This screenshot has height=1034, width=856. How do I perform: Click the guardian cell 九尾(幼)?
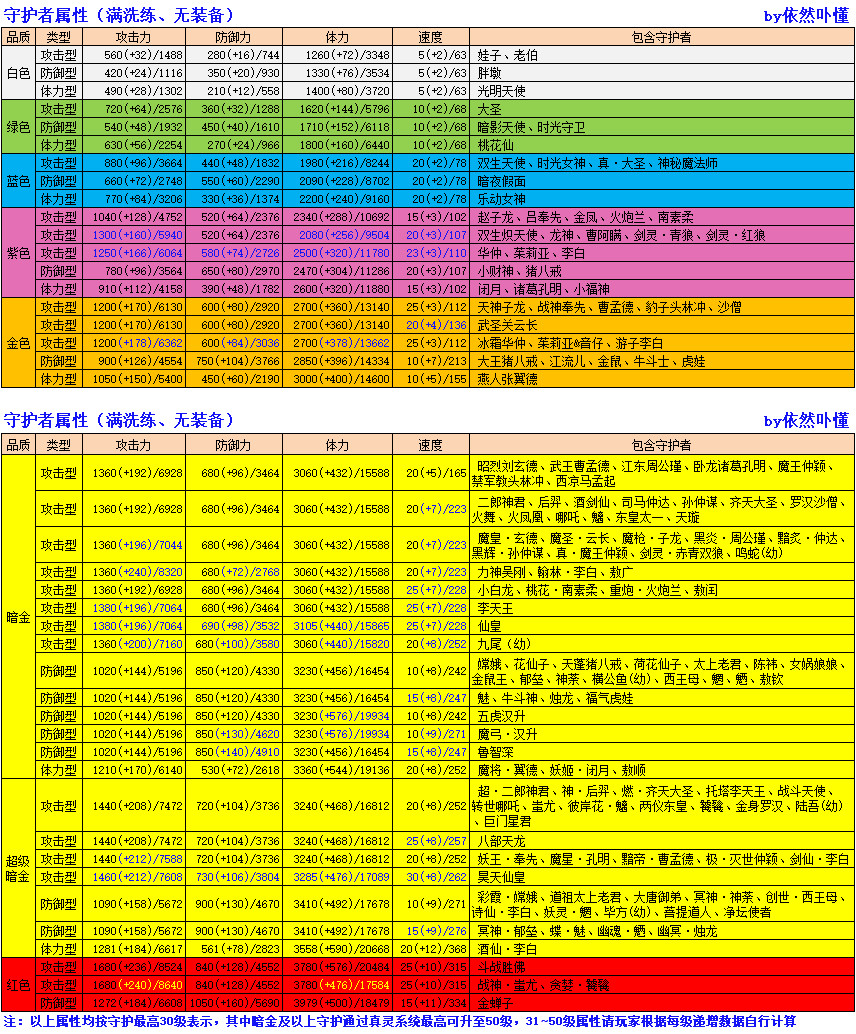click(661, 644)
